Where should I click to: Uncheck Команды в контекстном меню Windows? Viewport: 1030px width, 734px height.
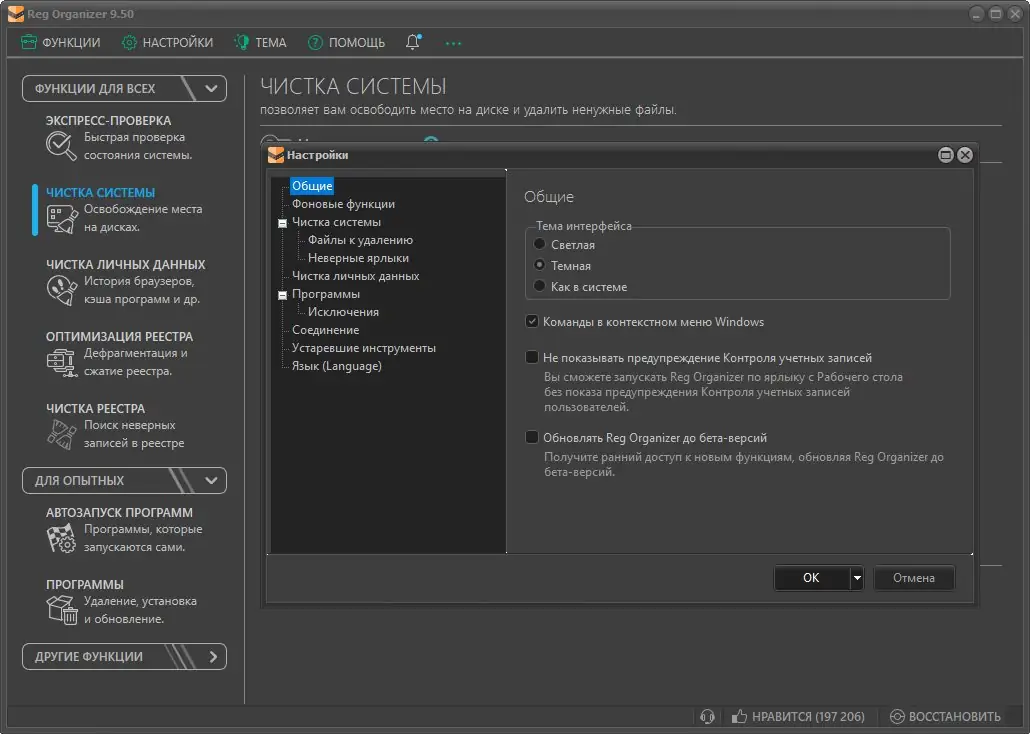(x=532, y=322)
